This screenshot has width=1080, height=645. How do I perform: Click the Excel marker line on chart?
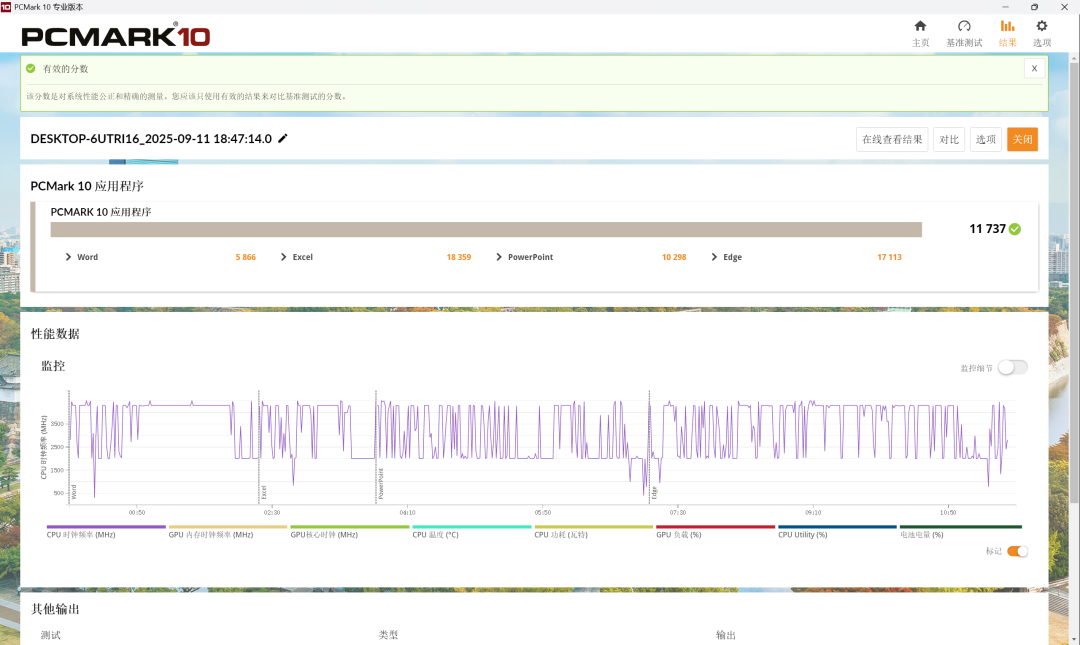click(259, 448)
